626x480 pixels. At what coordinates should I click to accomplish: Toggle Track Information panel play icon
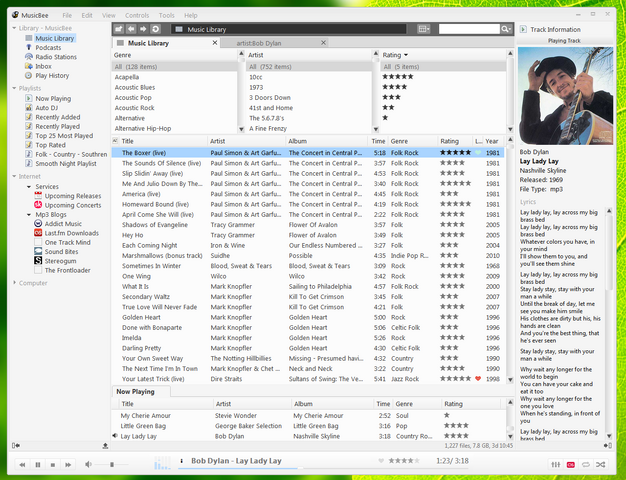coord(523,29)
